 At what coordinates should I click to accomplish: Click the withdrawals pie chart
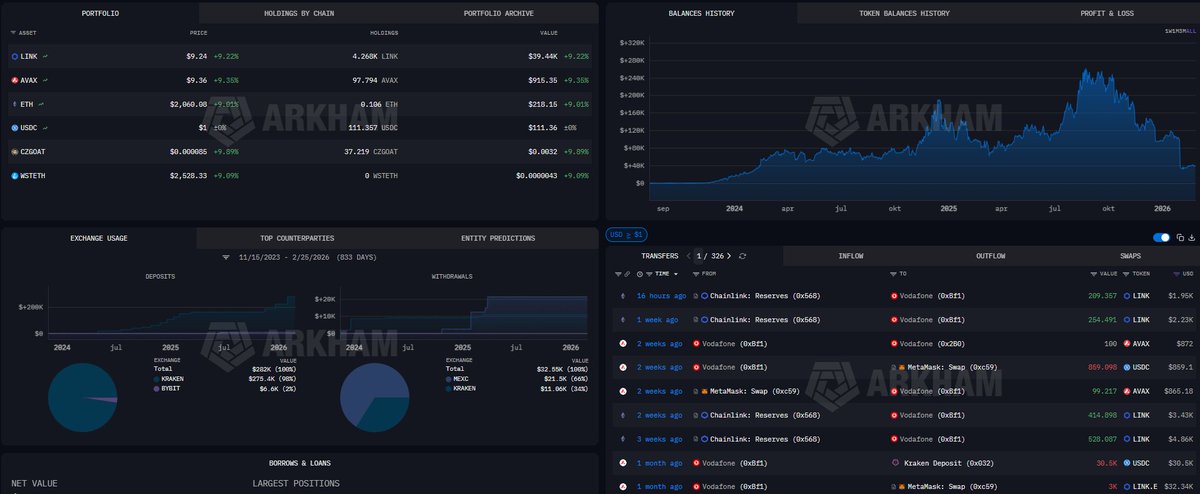point(375,397)
